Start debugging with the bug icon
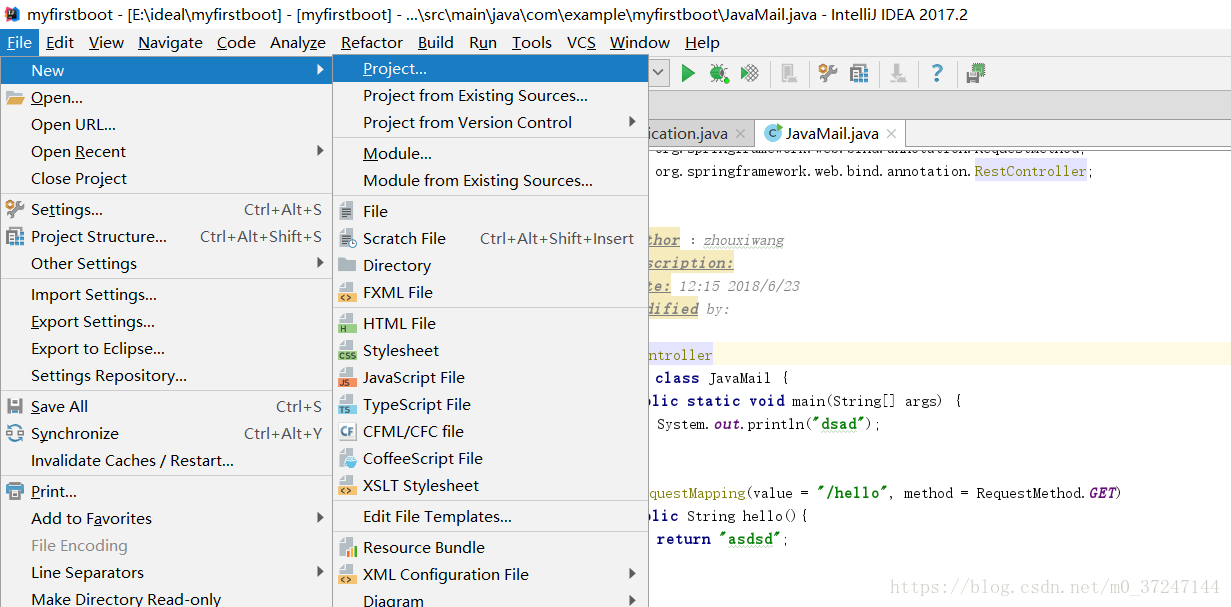 click(x=718, y=73)
